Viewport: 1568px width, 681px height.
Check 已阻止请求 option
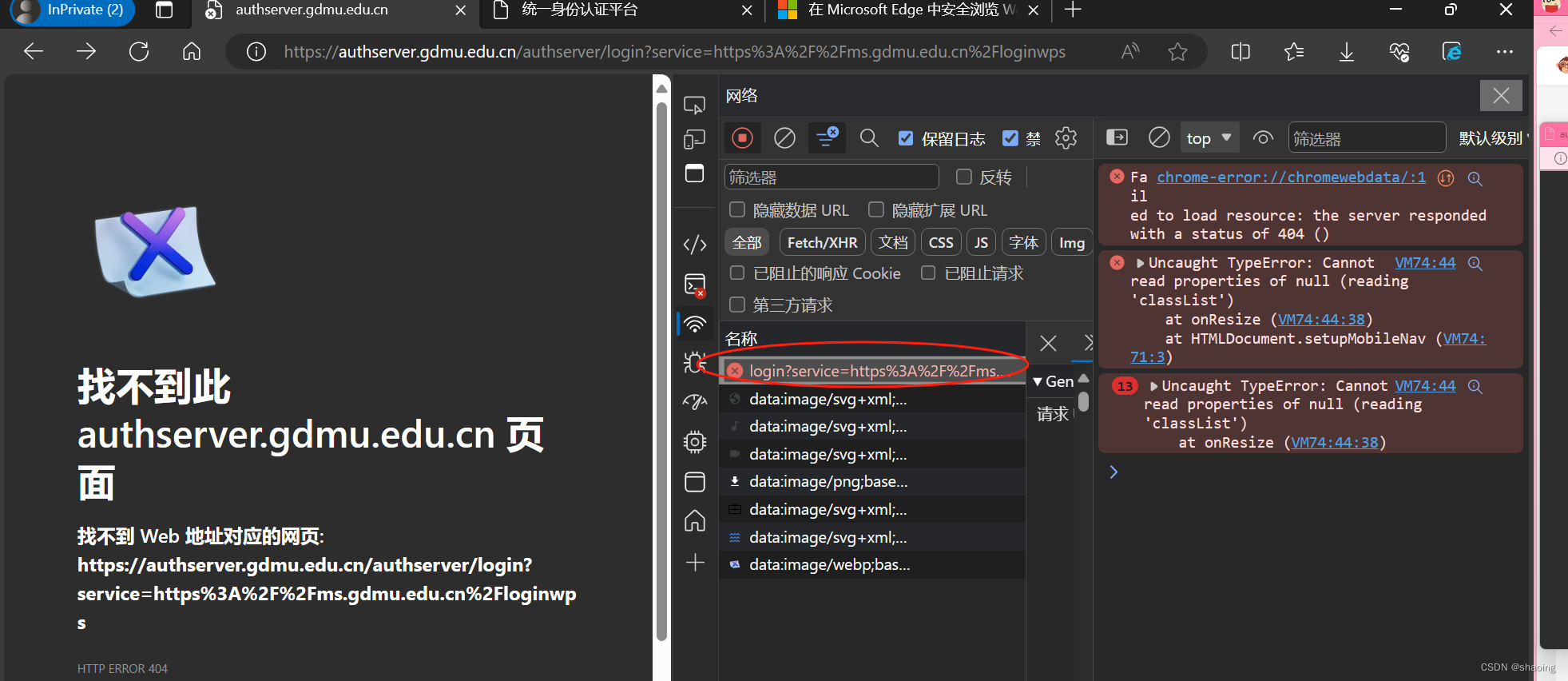[928, 273]
